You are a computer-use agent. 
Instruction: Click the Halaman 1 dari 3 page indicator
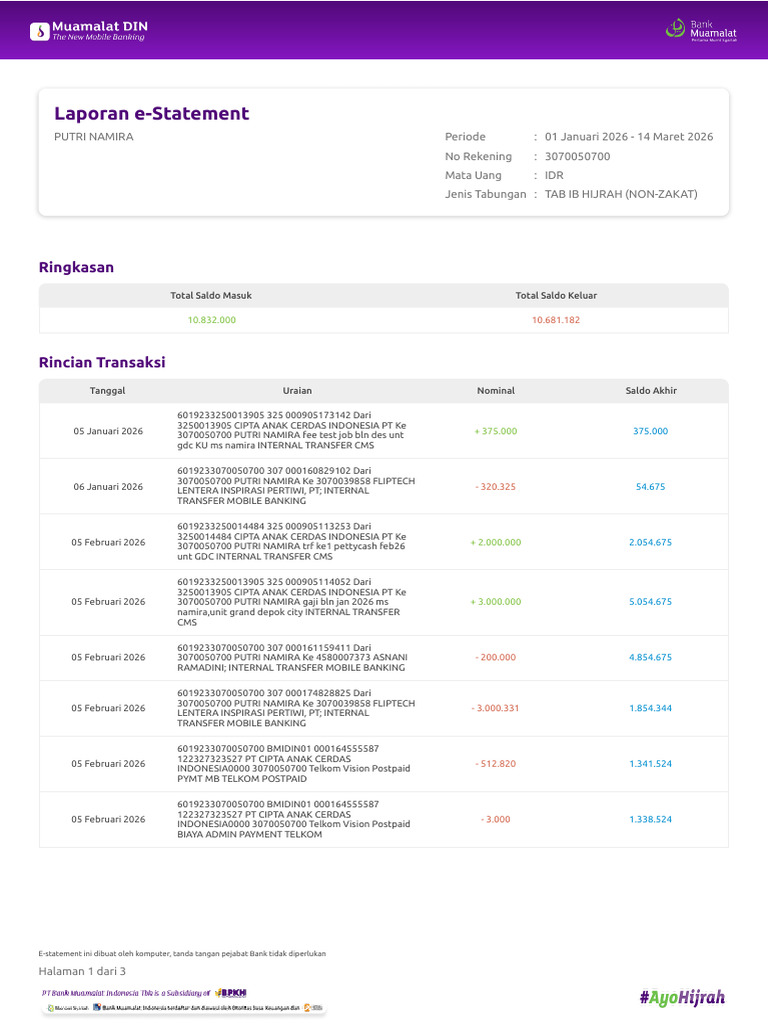[x=82, y=971]
